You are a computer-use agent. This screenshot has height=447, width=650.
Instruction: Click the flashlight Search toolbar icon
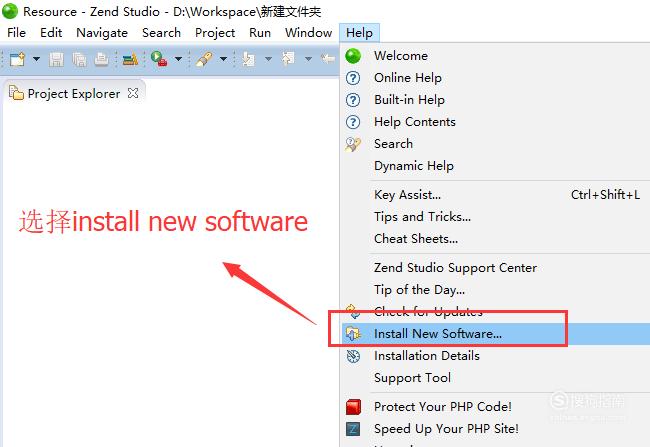tap(204, 59)
